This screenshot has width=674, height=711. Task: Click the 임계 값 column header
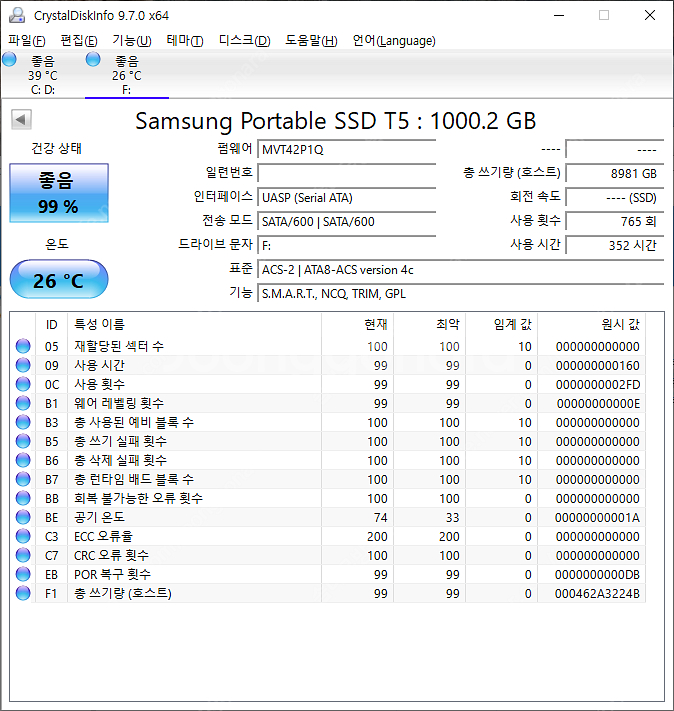point(502,324)
